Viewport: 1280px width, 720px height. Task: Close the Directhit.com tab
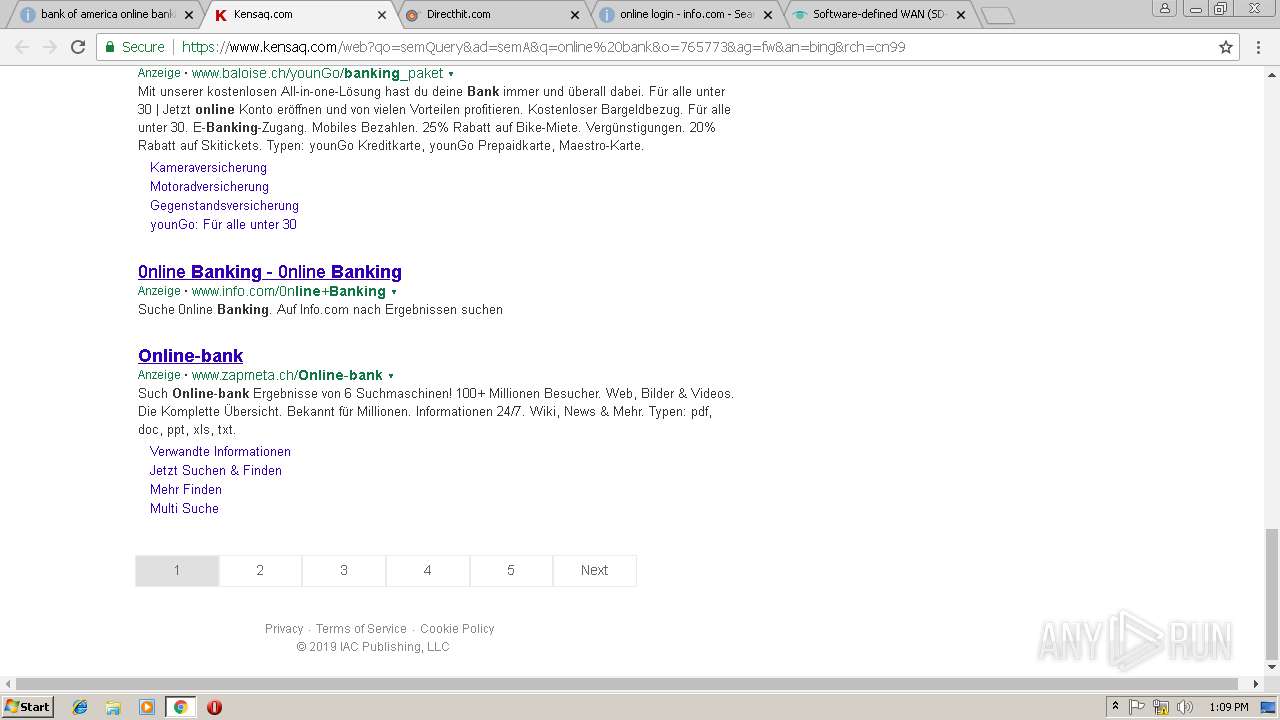click(x=575, y=15)
